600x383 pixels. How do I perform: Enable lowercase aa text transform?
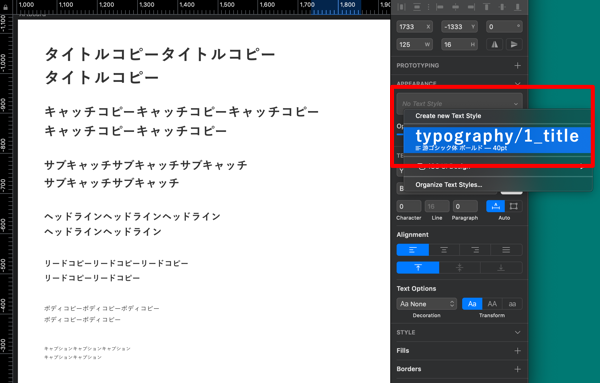[x=512, y=304]
